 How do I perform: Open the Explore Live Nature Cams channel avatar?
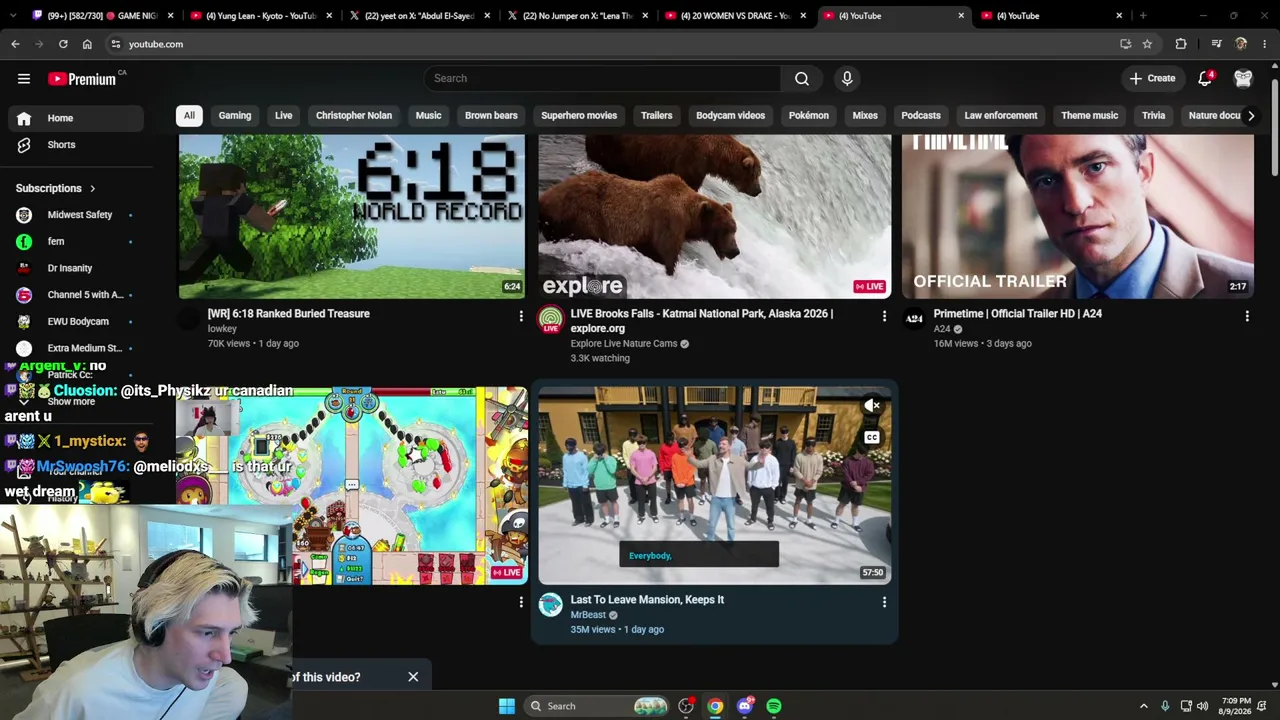pyautogui.click(x=551, y=320)
